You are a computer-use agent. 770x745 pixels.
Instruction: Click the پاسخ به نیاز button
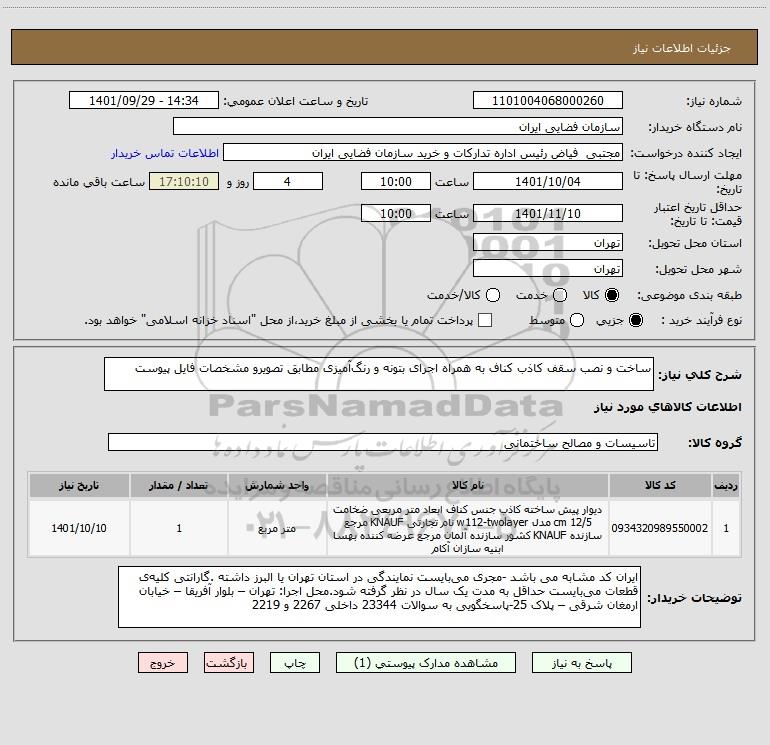point(581,663)
